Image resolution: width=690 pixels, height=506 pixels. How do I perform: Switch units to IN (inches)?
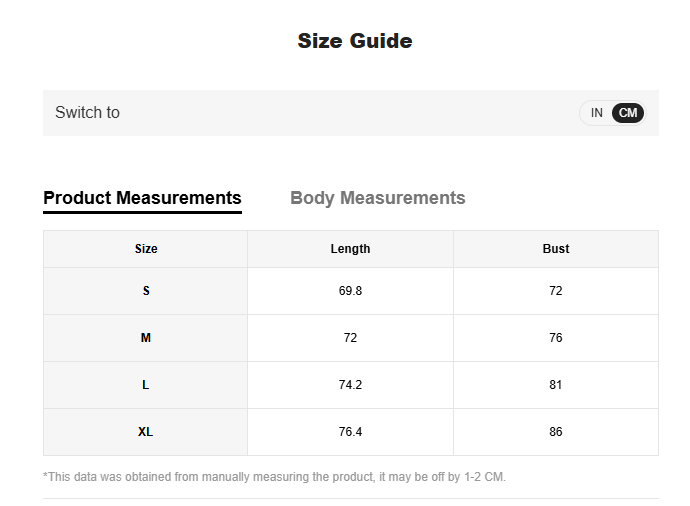(x=597, y=113)
